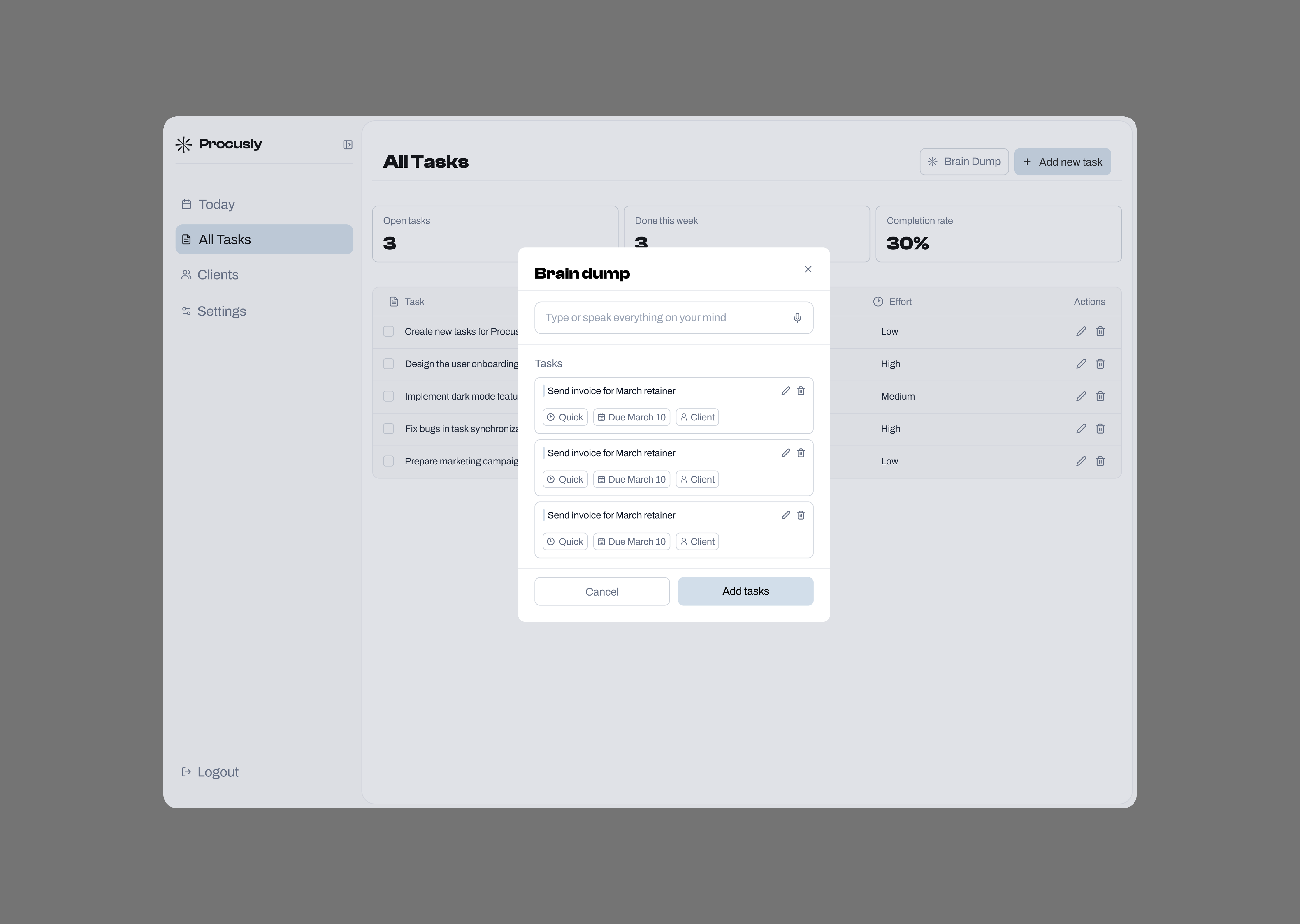Delete the second Brain dump task card

point(801,453)
